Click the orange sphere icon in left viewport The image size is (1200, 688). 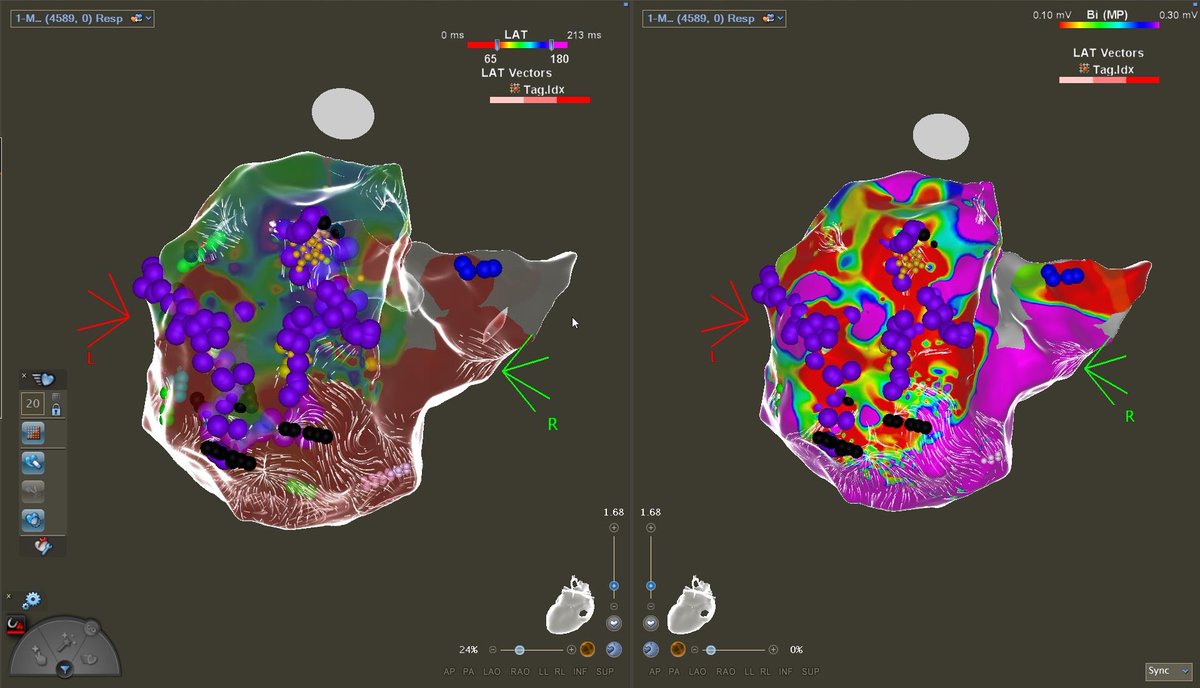pyautogui.click(x=587, y=648)
